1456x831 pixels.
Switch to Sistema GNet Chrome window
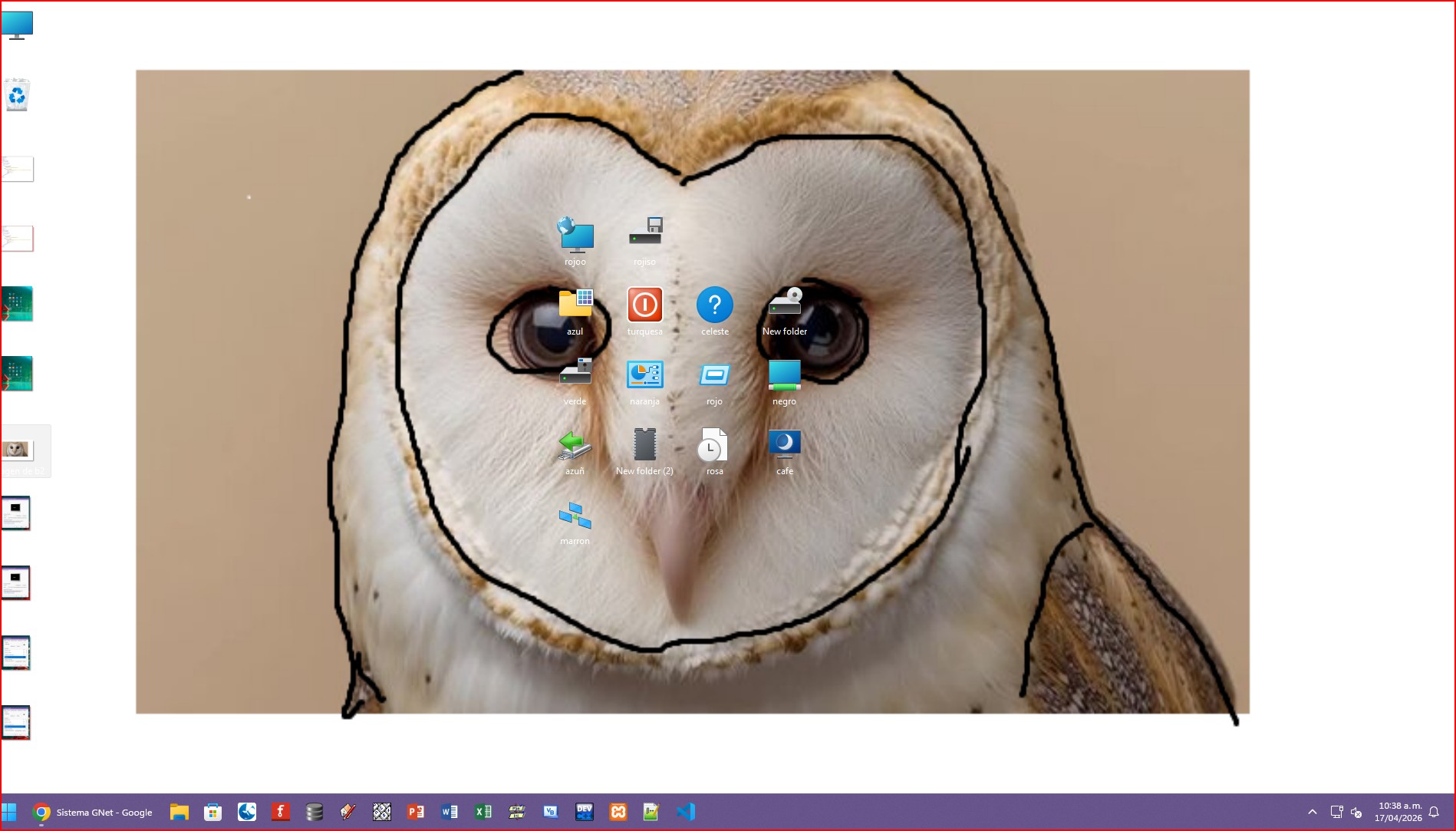94,812
